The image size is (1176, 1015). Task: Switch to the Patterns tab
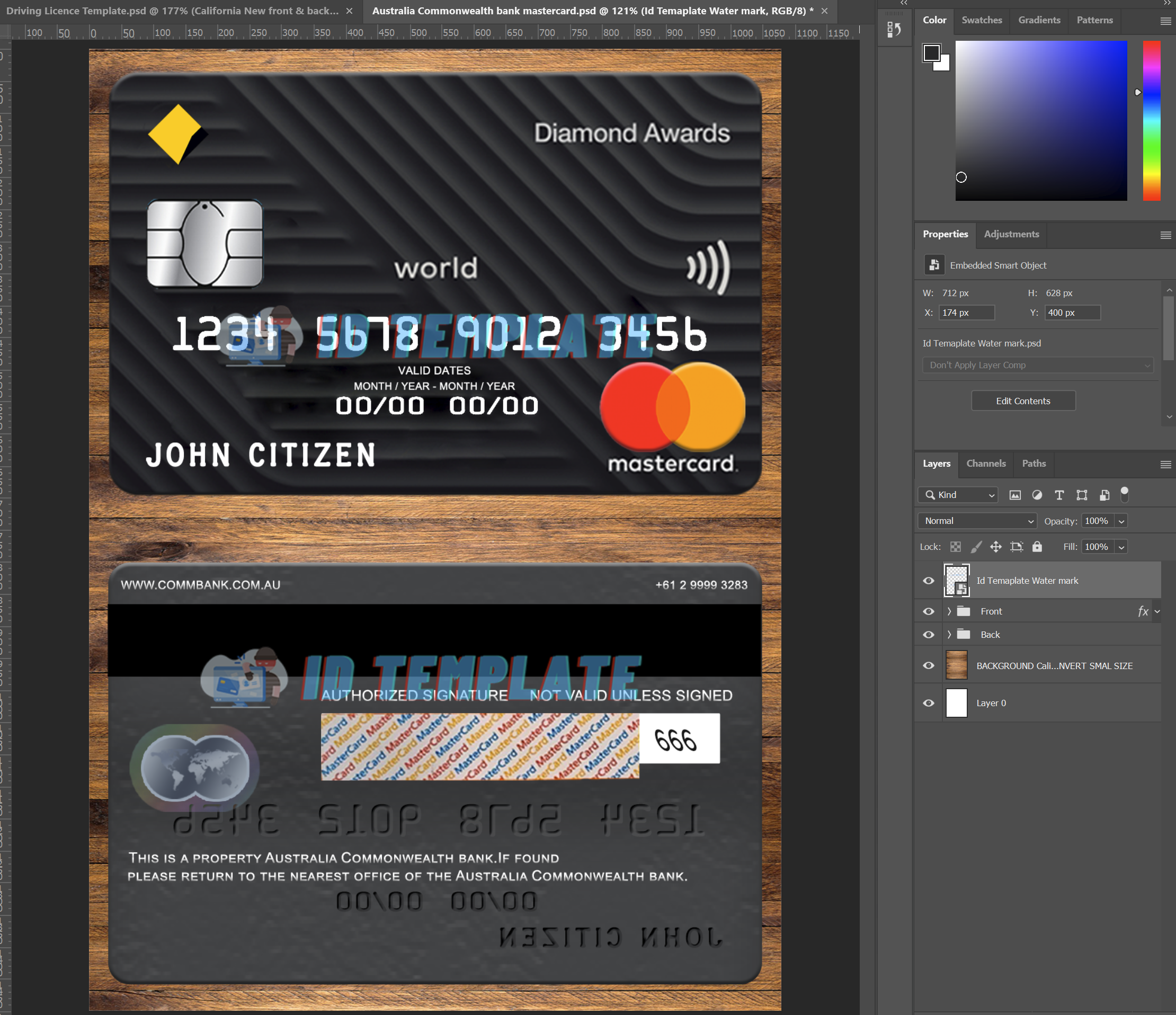[1095, 21]
